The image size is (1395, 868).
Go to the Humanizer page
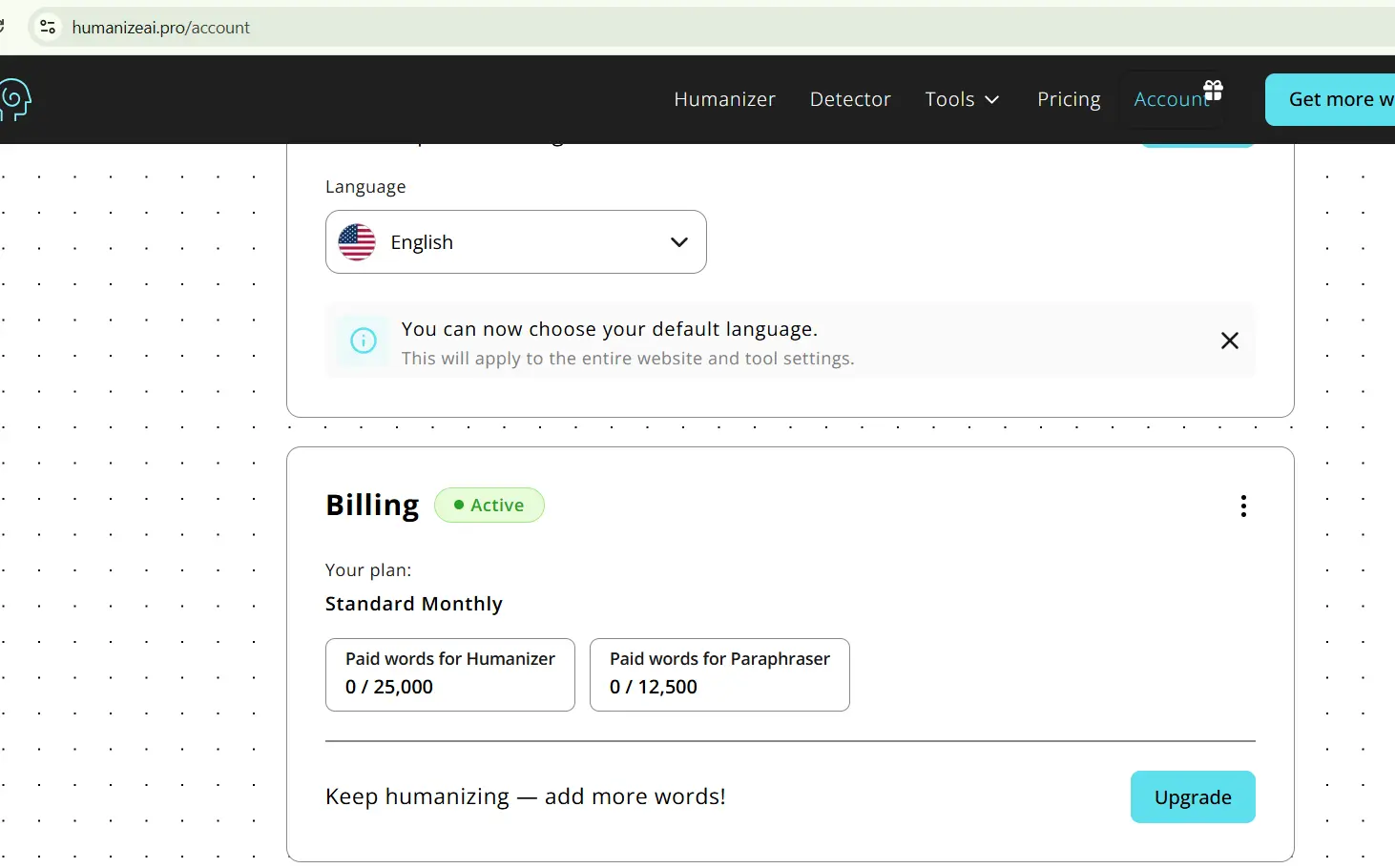point(724,99)
